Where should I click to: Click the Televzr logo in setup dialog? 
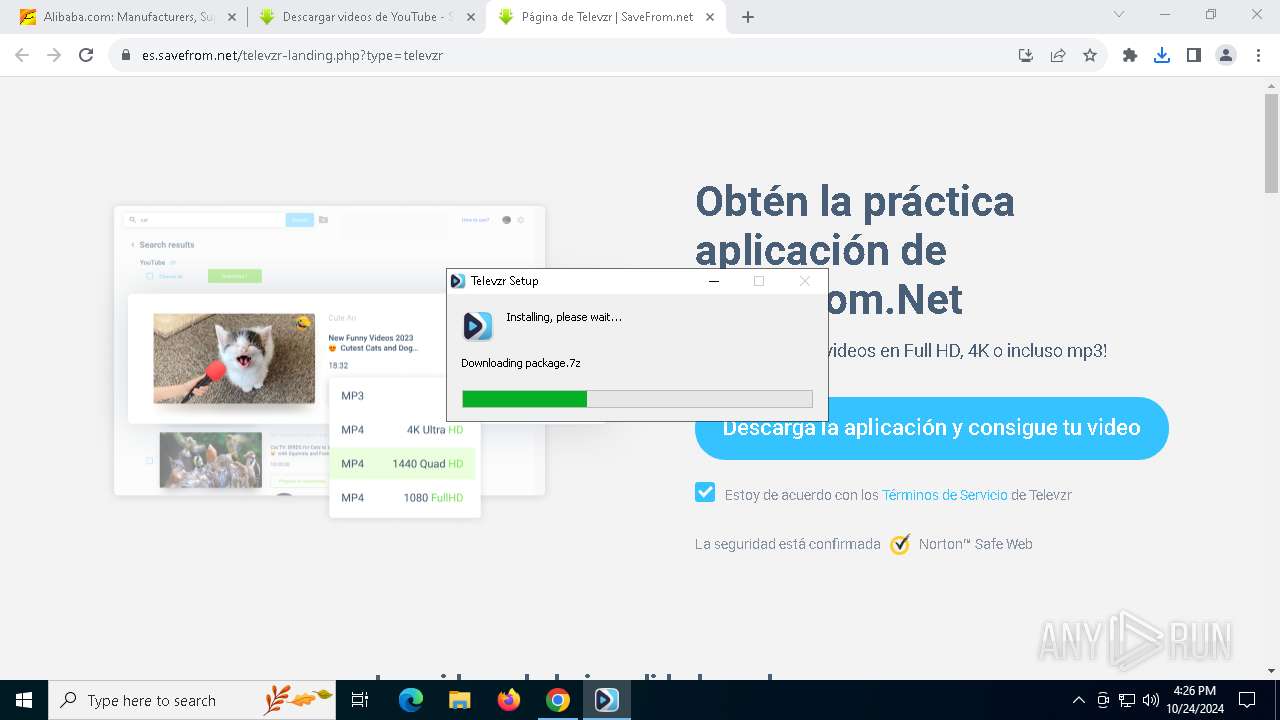(478, 326)
